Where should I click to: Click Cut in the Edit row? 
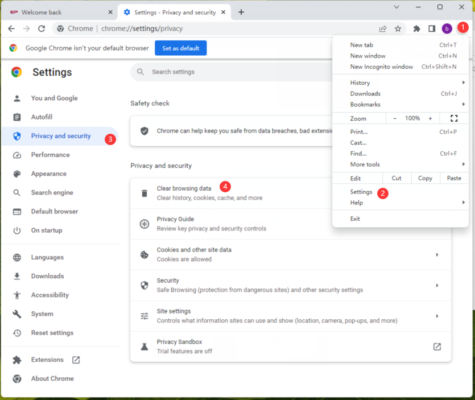click(396, 178)
